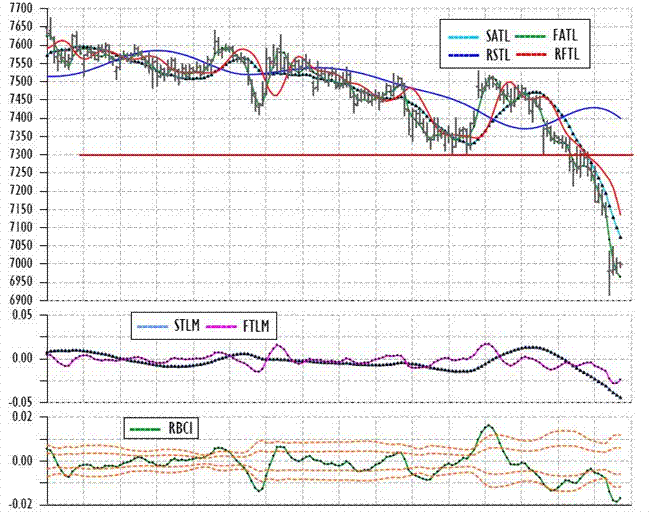The width and height of the screenshot is (650, 512).
Task: Click the -0.05 label on STLM panel axis
Action: (x=21, y=403)
